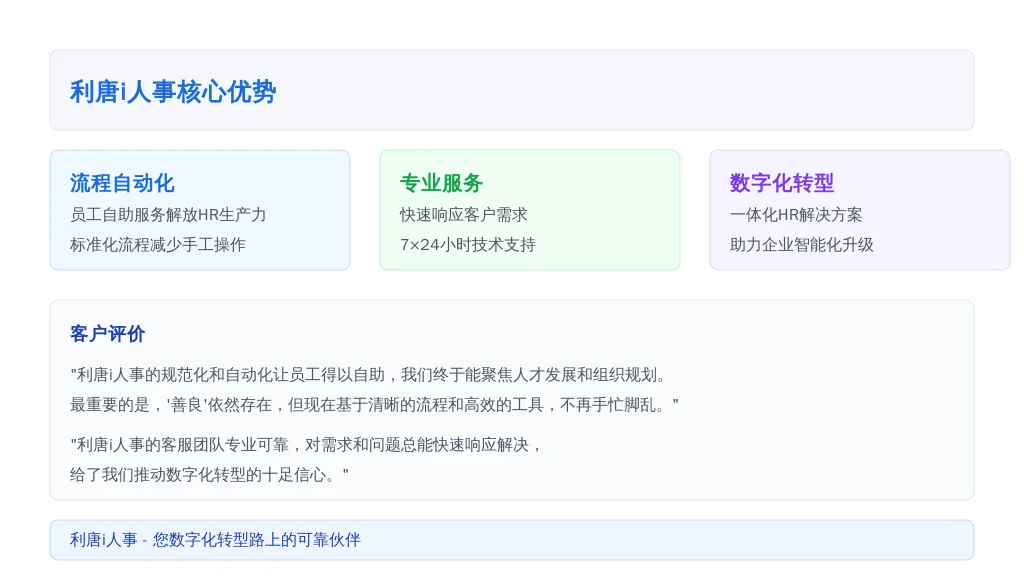
Task: Select 快速响应客户需求 text
Action: point(464,215)
